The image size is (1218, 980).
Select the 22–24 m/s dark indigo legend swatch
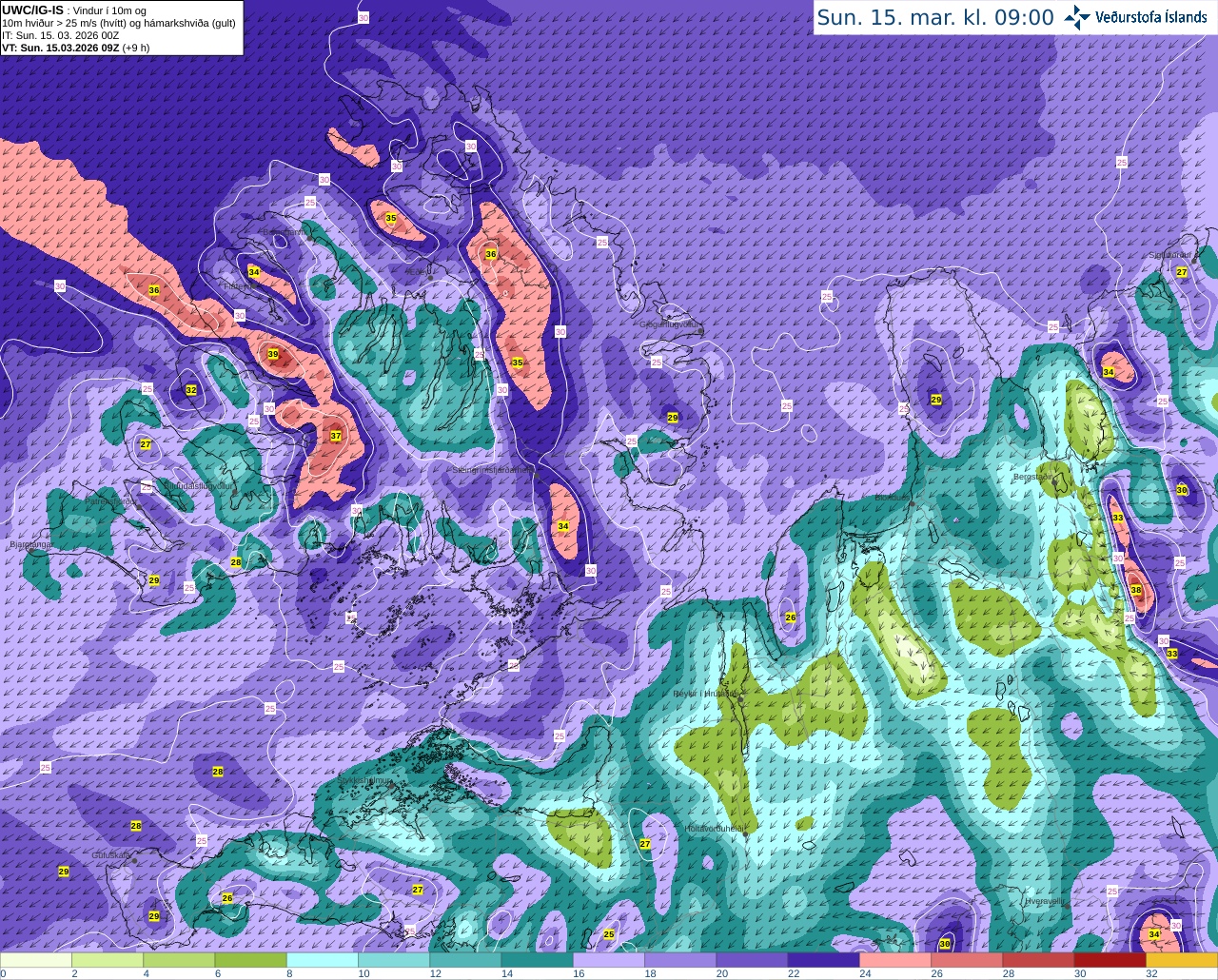click(x=824, y=960)
